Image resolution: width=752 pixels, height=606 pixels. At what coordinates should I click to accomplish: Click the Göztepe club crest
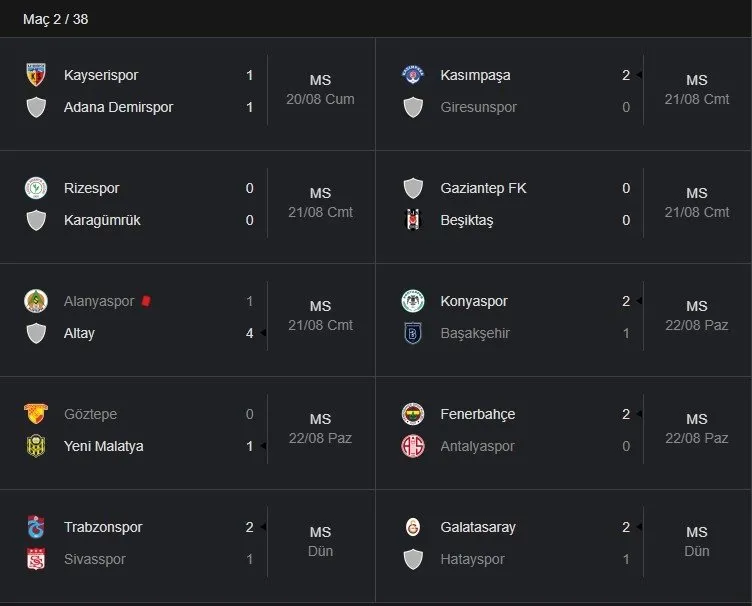pos(36,414)
